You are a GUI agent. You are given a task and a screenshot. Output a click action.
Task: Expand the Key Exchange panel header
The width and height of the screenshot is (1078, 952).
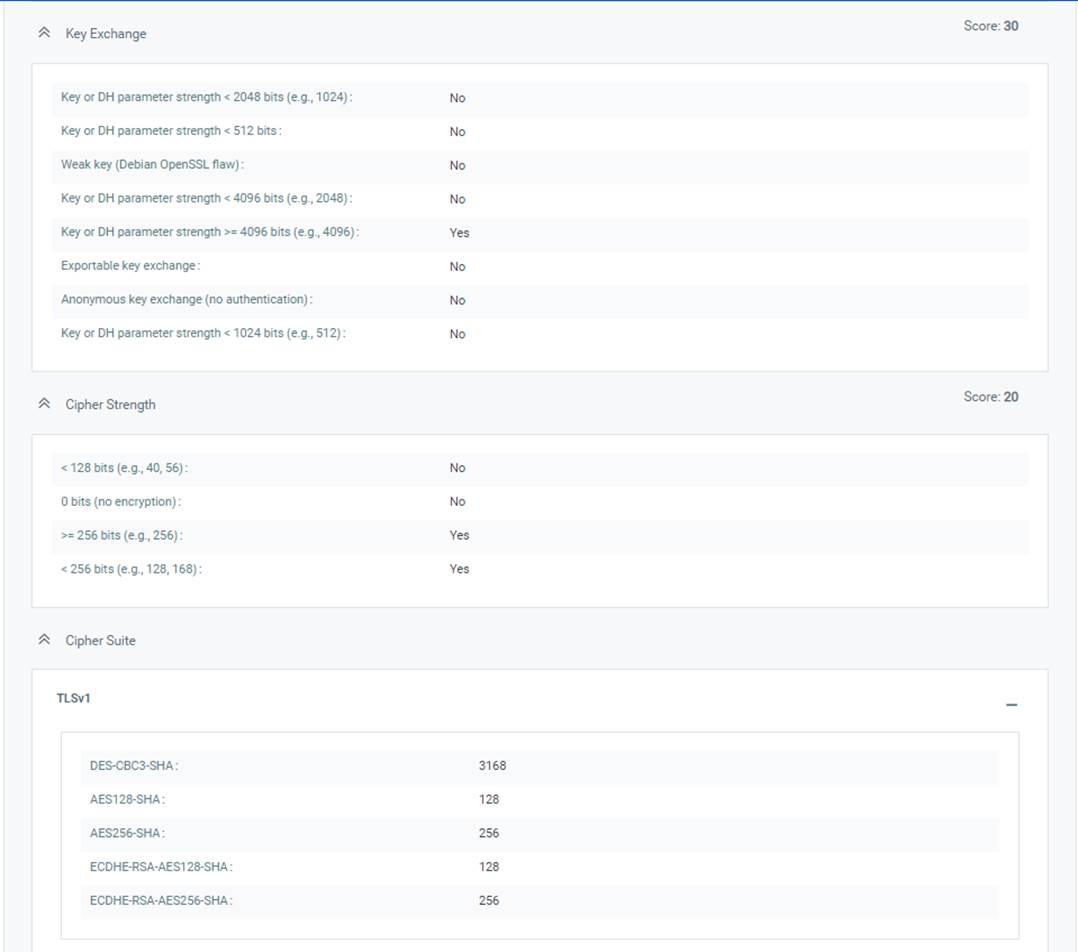[104, 33]
